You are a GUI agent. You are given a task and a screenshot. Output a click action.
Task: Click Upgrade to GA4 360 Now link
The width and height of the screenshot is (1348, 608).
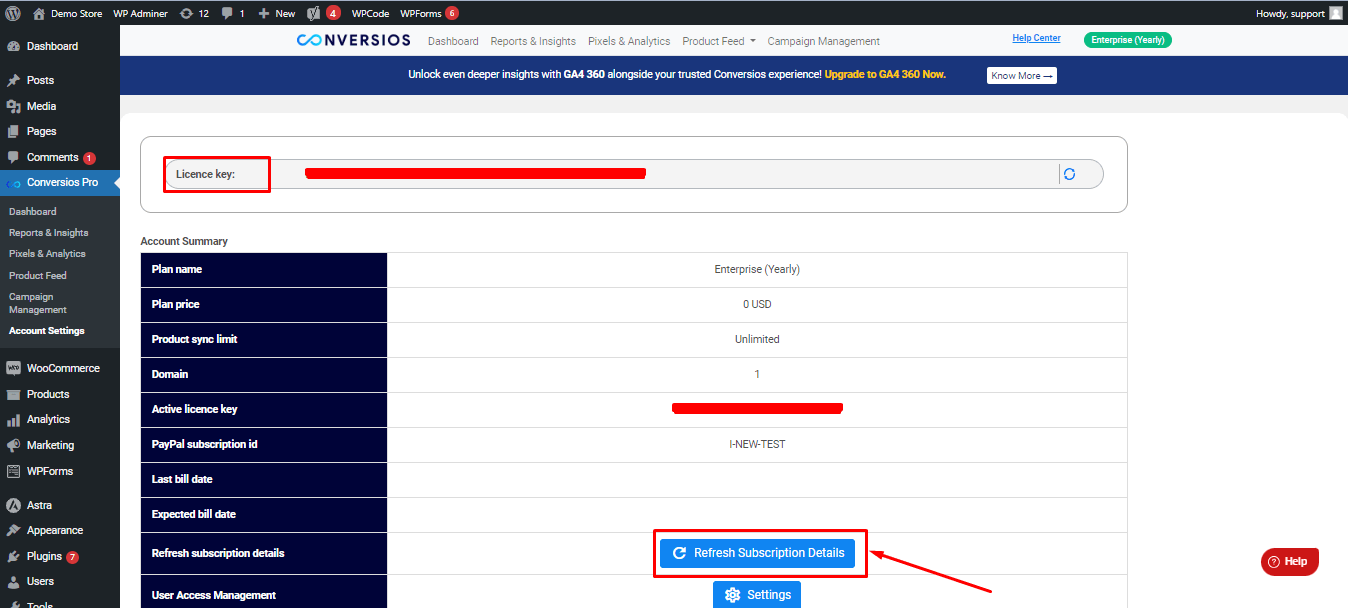tap(885, 74)
